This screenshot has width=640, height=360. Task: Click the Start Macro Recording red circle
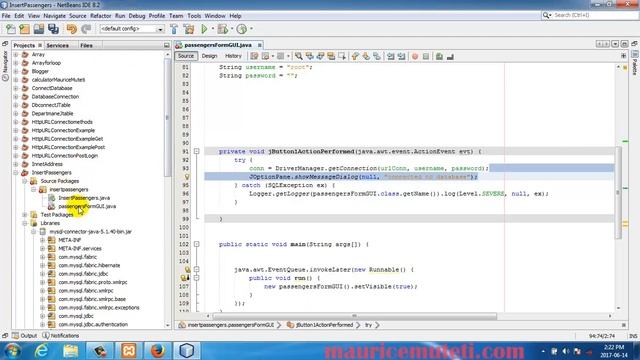[x=415, y=56]
